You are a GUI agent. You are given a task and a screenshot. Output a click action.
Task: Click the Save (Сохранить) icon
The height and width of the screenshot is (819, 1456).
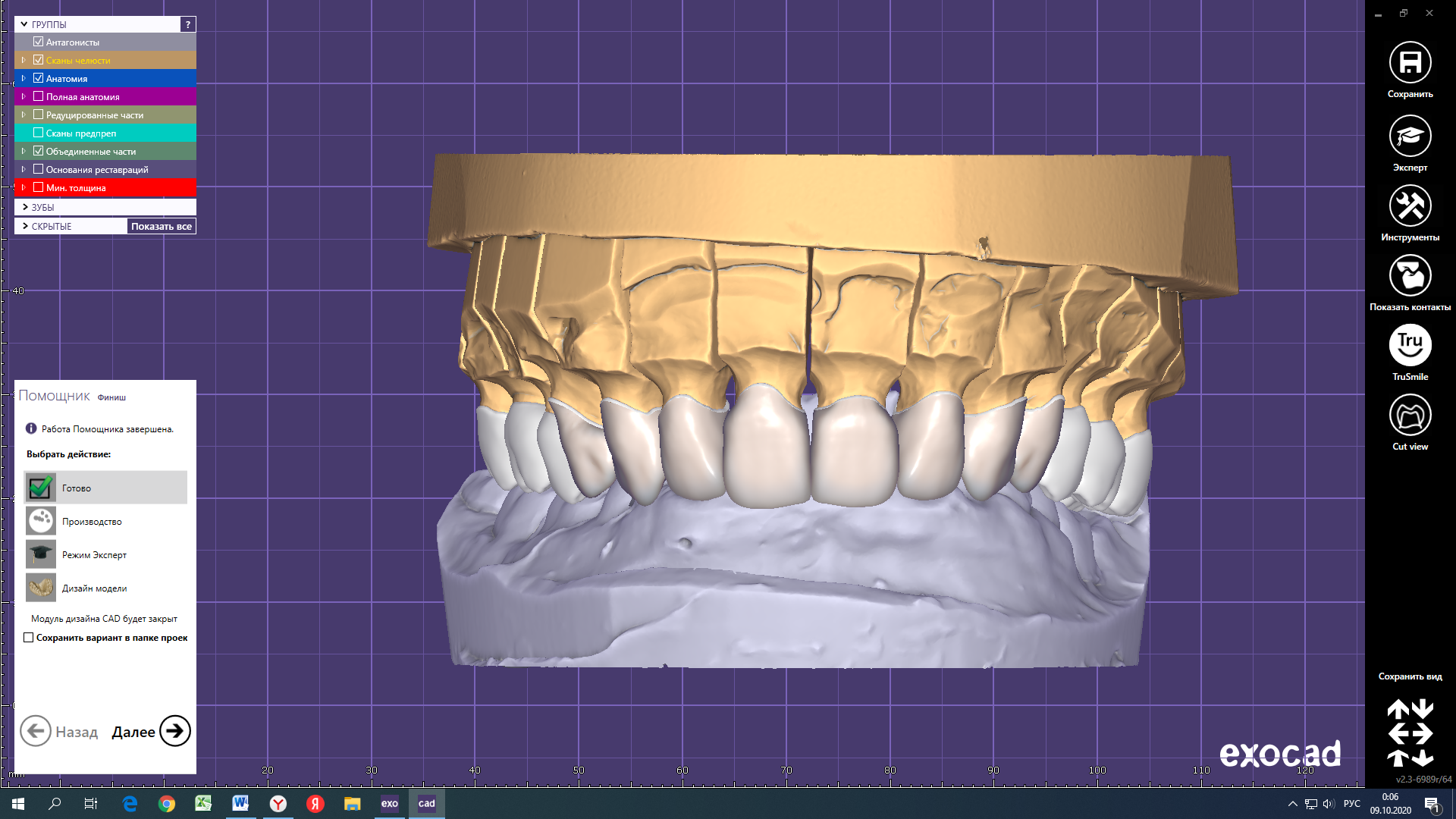[1410, 63]
